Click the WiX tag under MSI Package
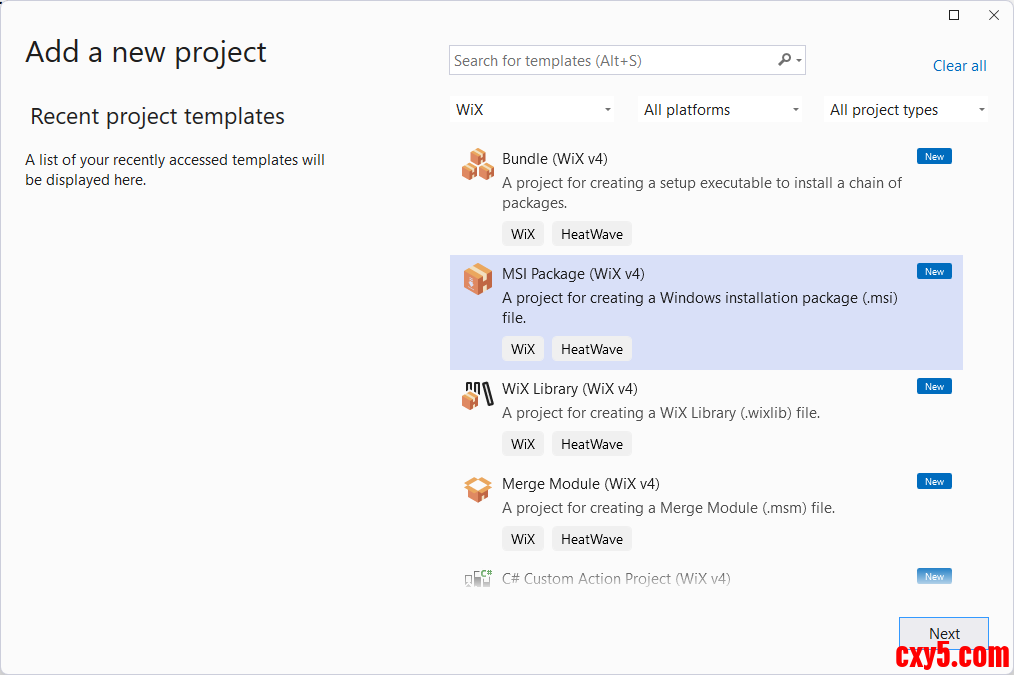This screenshot has width=1014, height=675. tap(523, 349)
